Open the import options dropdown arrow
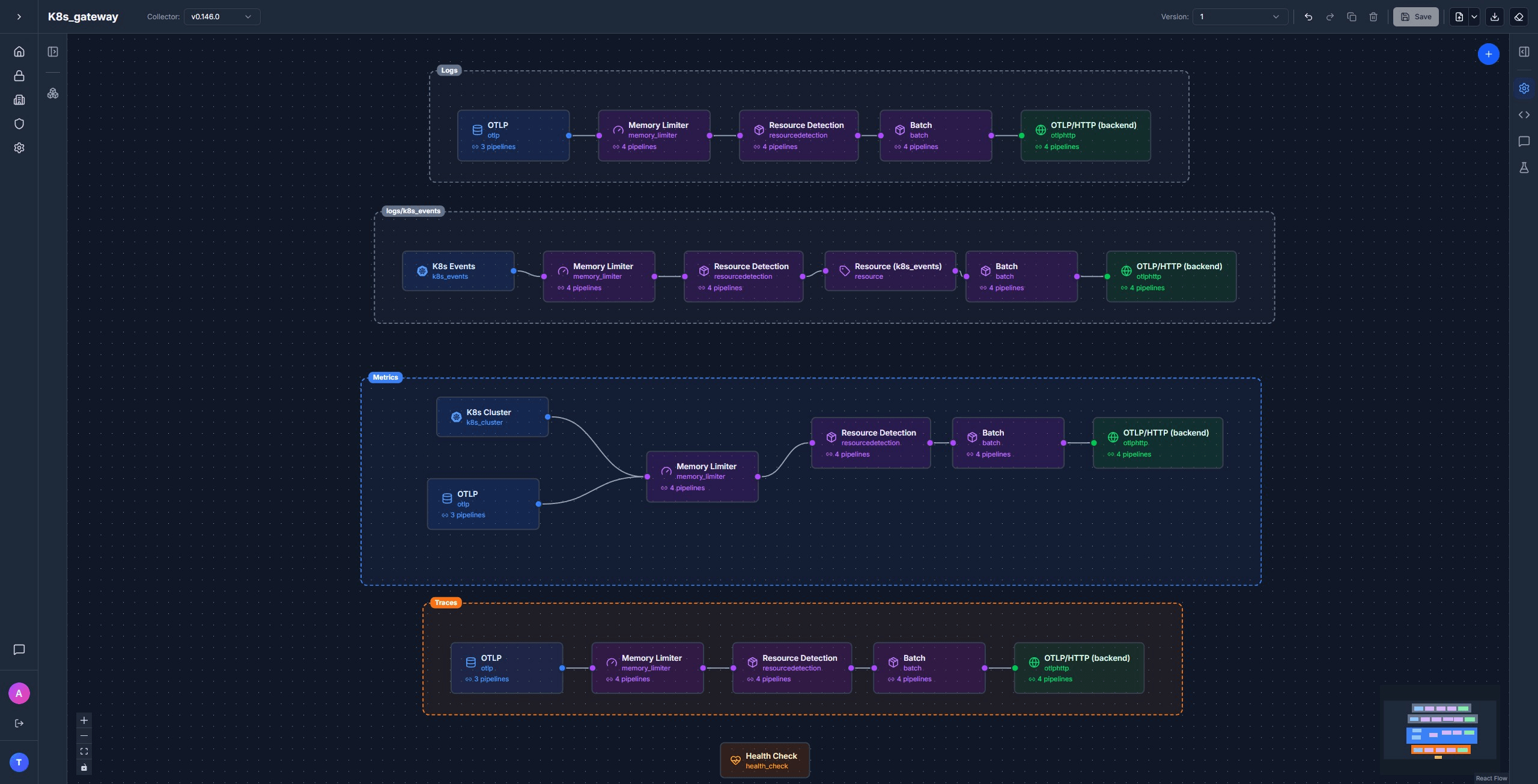 click(1474, 17)
